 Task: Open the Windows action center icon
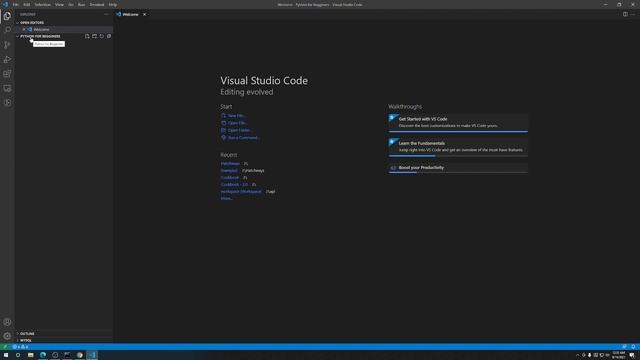(x=632, y=355)
